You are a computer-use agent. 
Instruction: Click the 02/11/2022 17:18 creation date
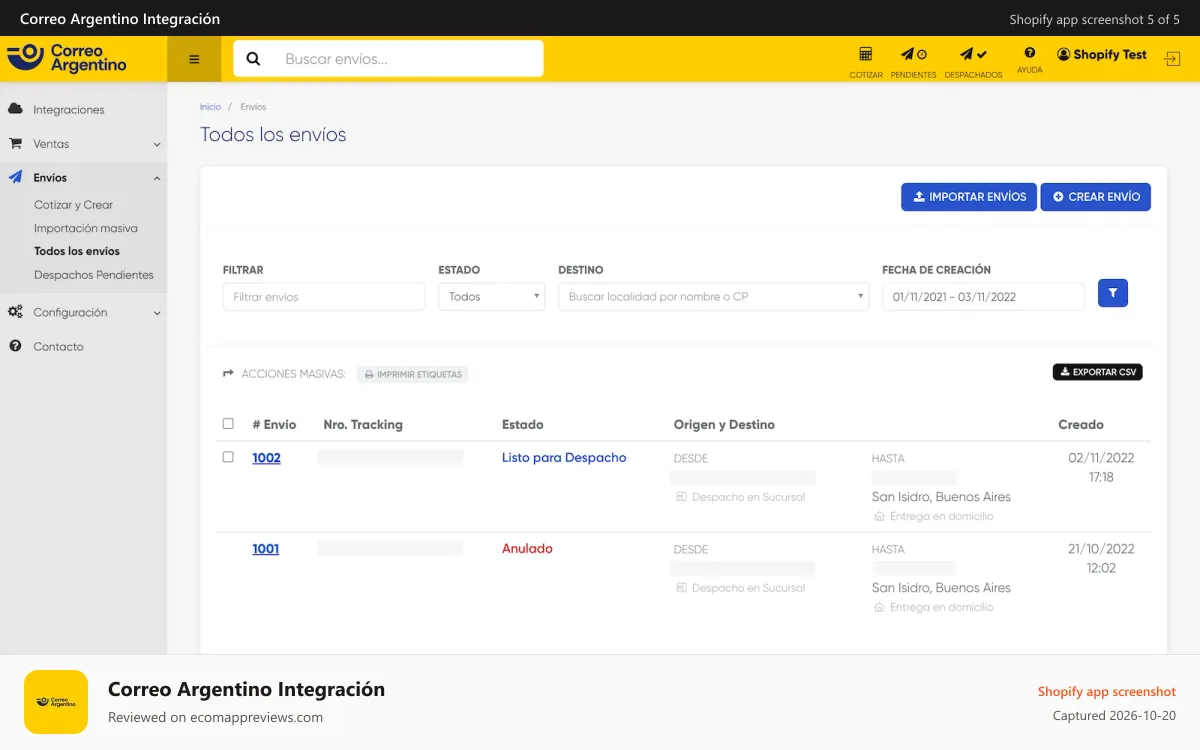[1101, 468]
